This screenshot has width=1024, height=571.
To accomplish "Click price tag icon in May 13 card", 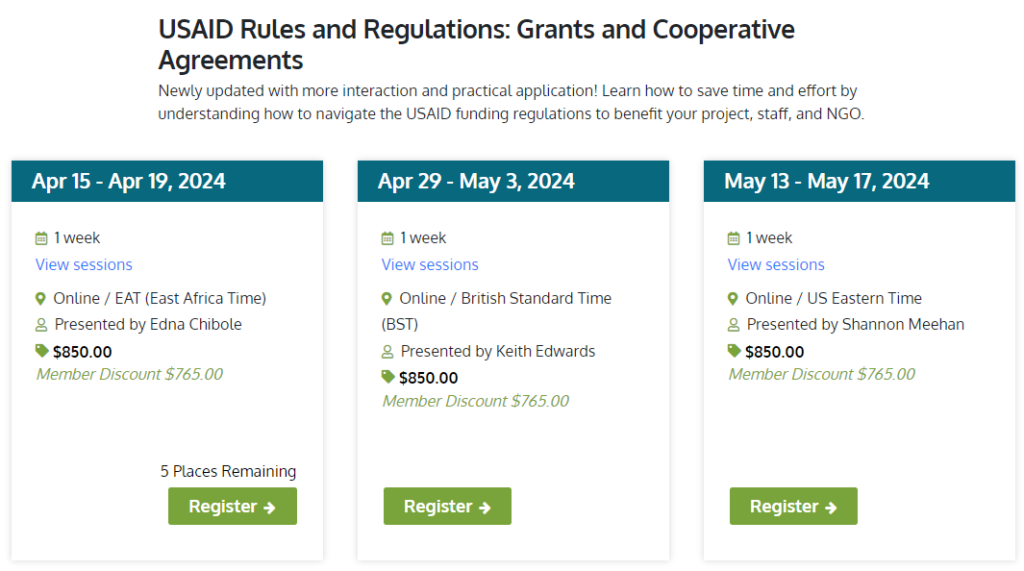I will pos(734,351).
